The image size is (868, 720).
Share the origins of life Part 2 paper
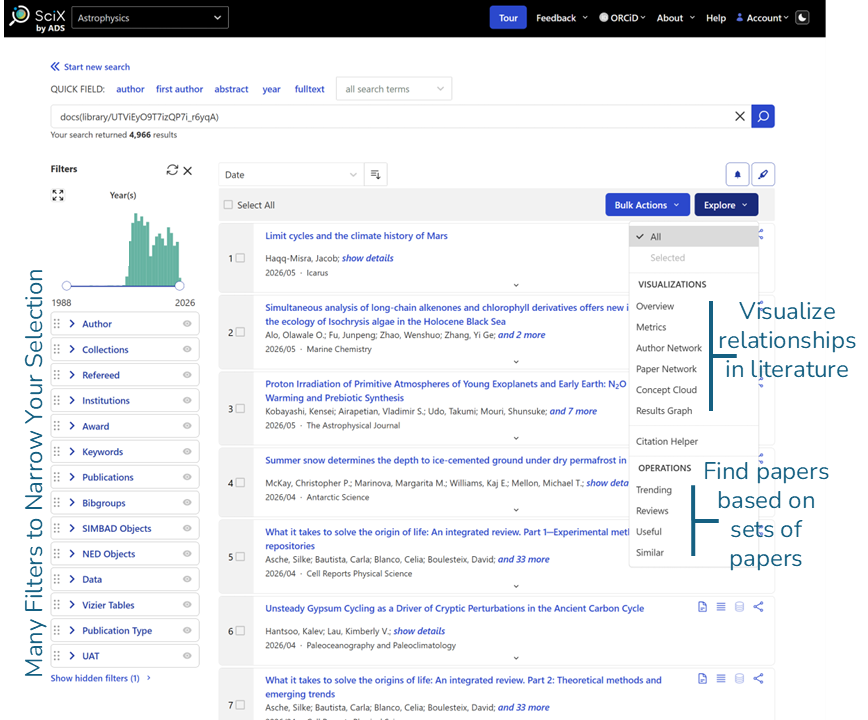(758, 678)
